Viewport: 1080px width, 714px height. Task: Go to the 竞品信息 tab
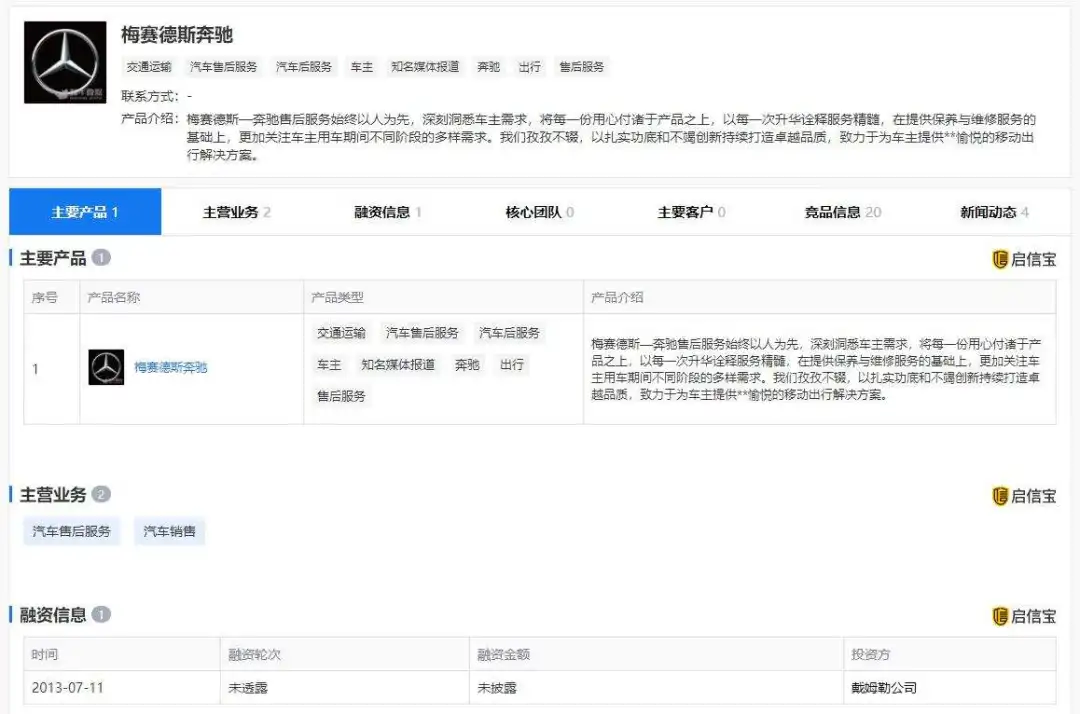842,212
